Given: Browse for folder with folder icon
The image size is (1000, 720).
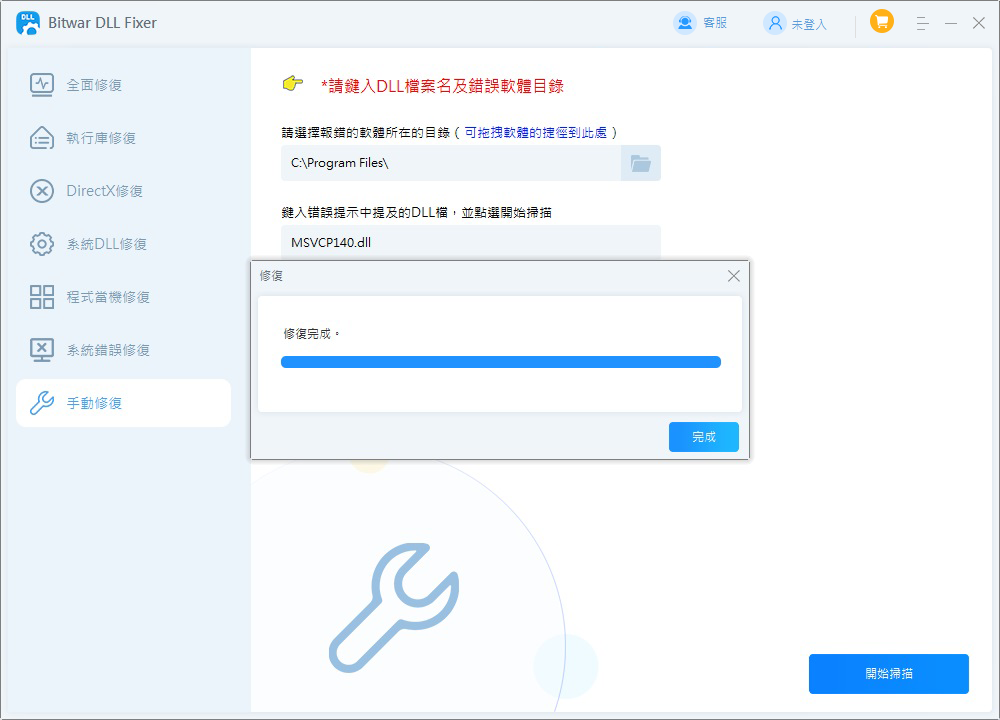Looking at the screenshot, I should click(640, 163).
